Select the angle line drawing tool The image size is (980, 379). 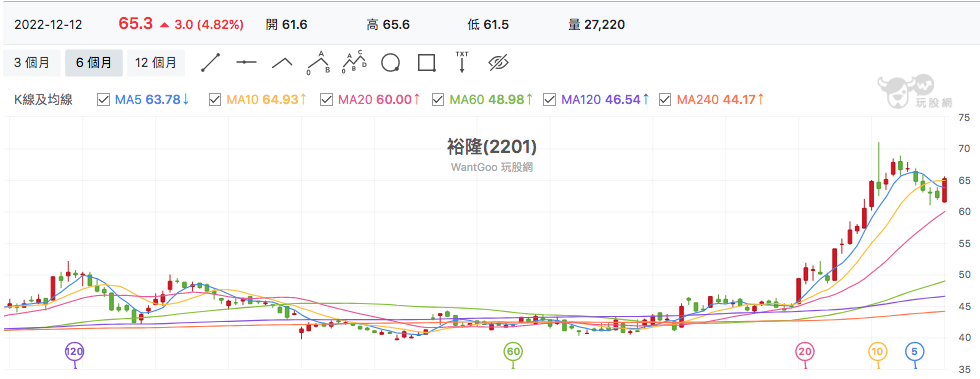pos(282,63)
